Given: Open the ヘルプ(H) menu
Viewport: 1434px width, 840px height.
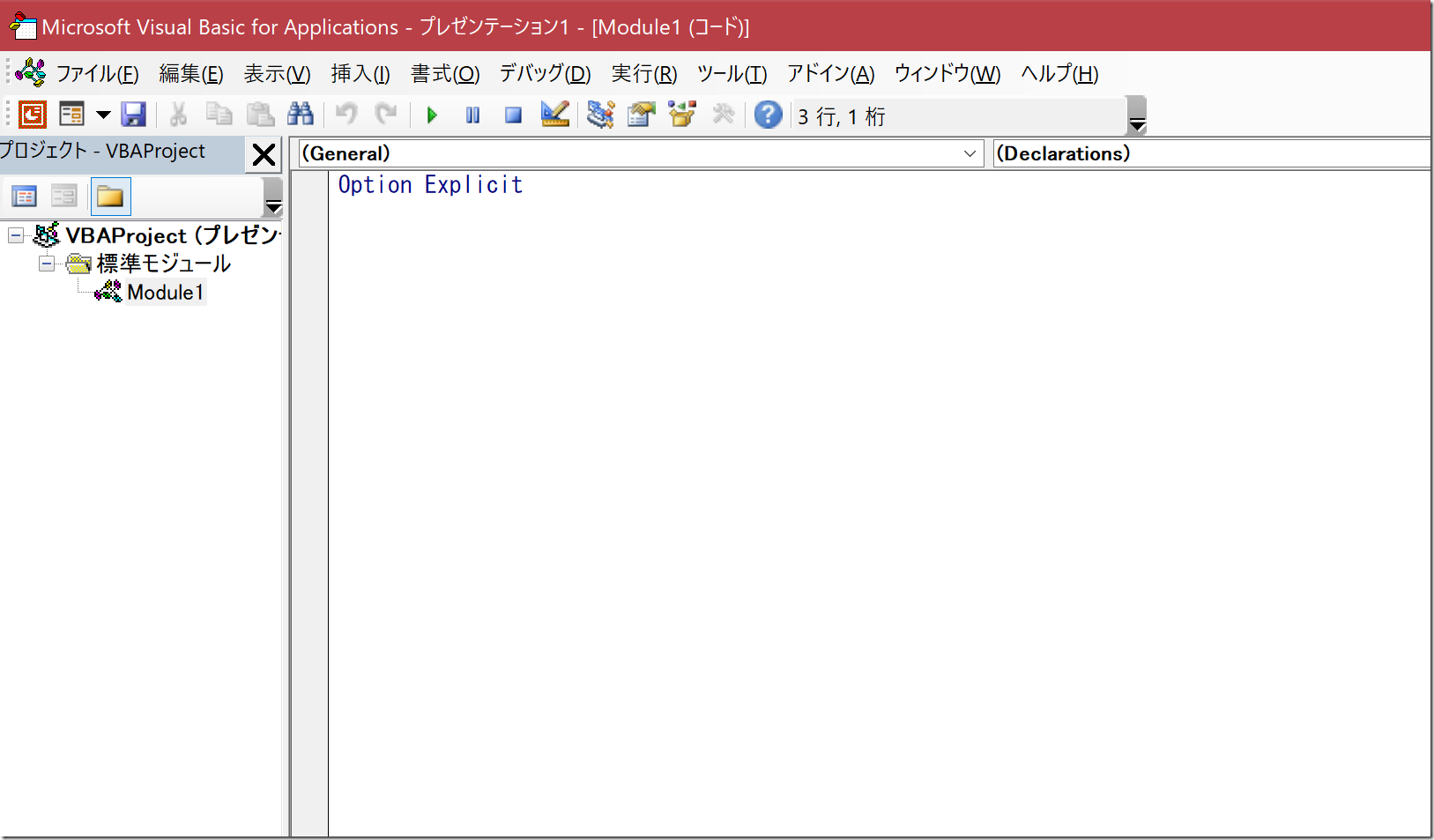Looking at the screenshot, I should point(1060,74).
